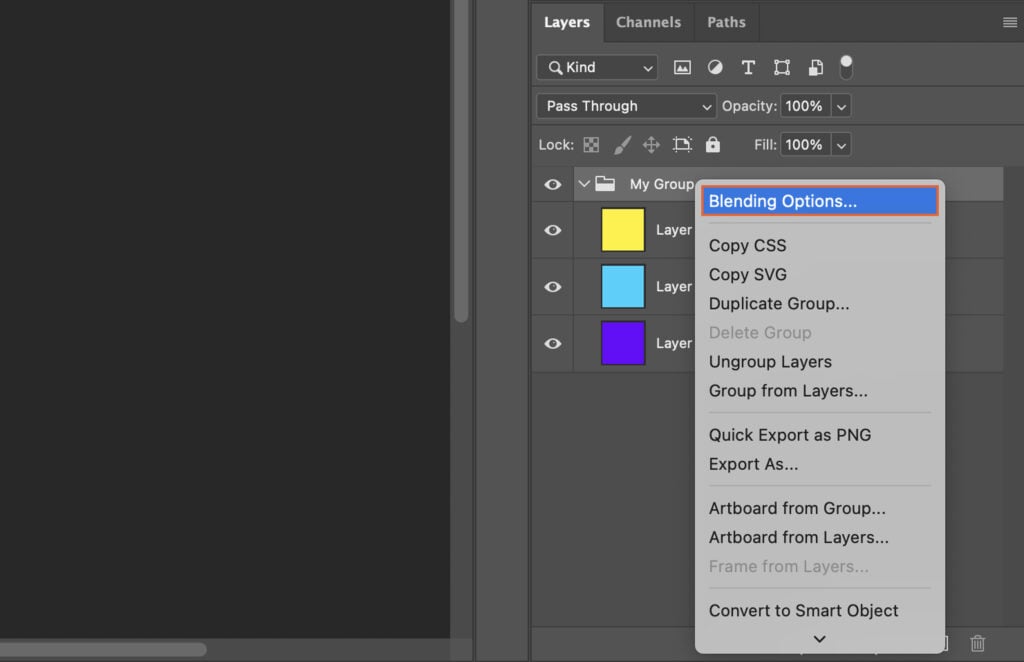Click the yellow layer thumbnail
The image size is (1024, 662).
[x=622, y=229]
